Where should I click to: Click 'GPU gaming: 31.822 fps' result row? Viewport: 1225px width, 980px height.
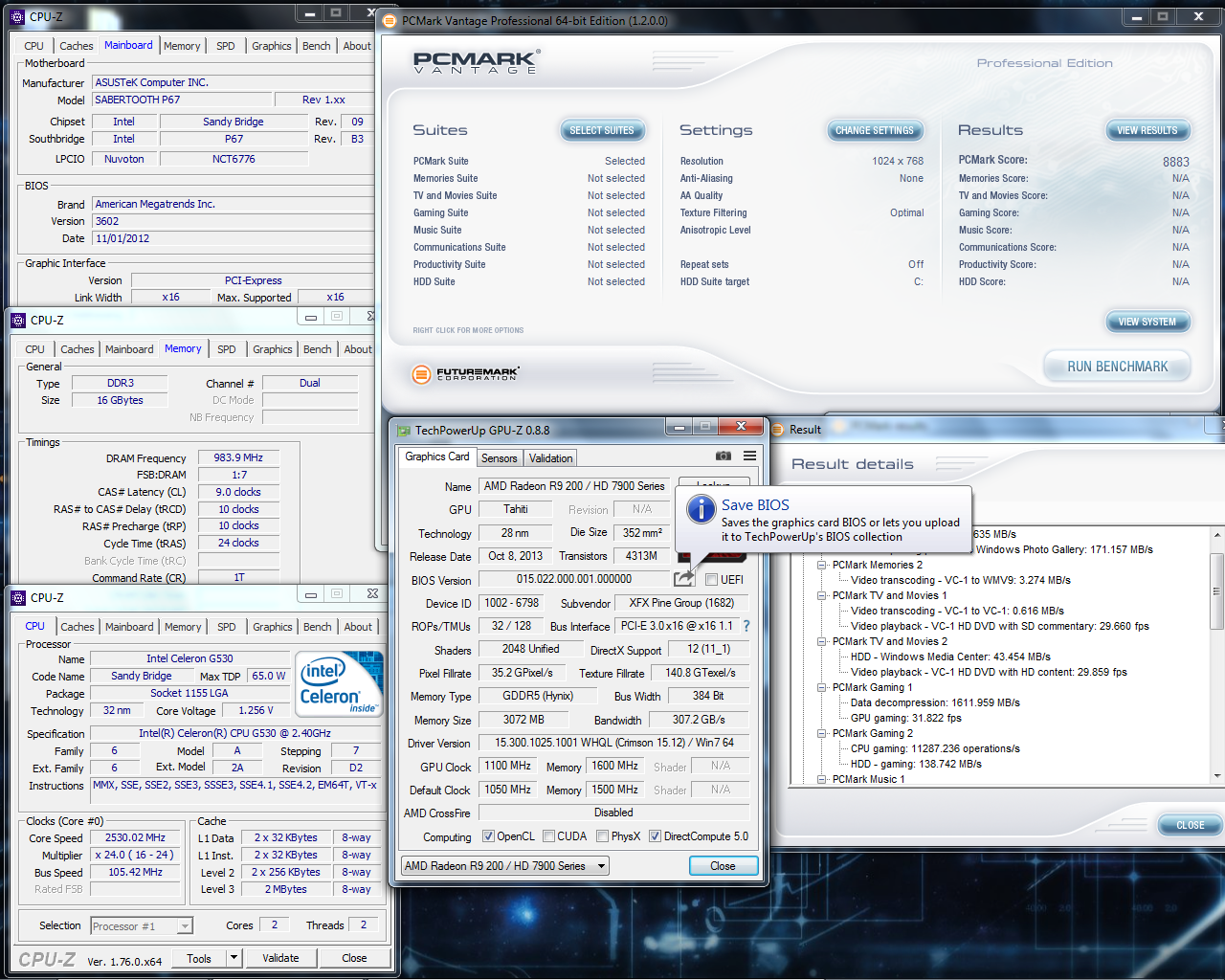coord(905,718)
